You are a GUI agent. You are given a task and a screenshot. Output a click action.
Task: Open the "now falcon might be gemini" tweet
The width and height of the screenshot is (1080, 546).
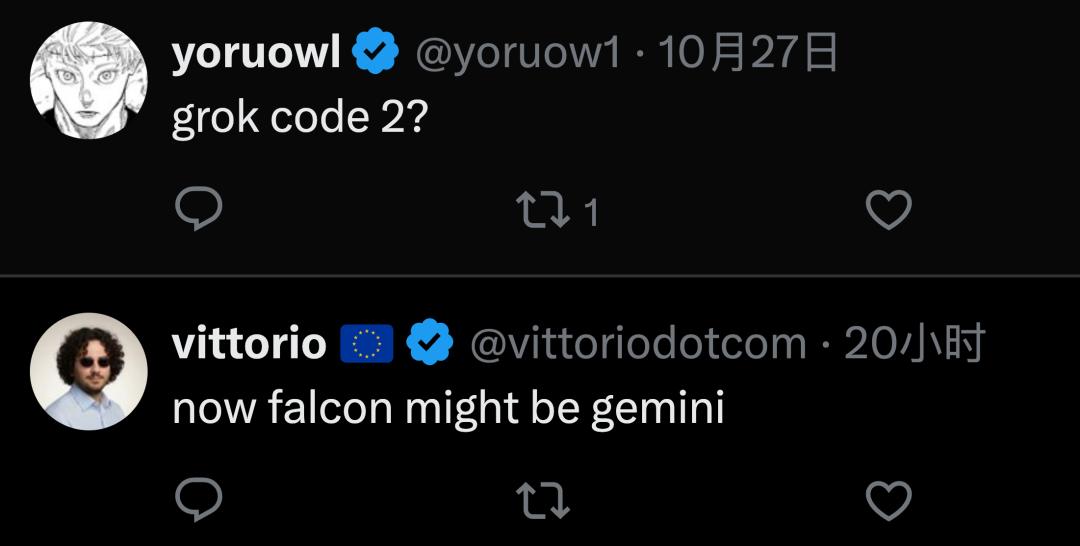click(448, 408)
